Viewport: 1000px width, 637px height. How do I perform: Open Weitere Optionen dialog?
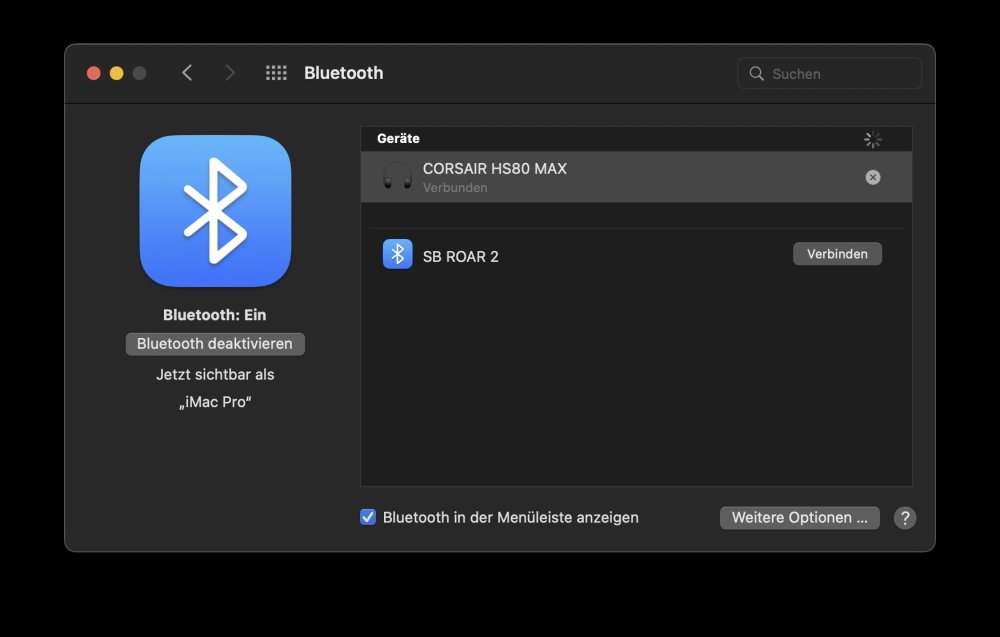click(x=800, y=518)
